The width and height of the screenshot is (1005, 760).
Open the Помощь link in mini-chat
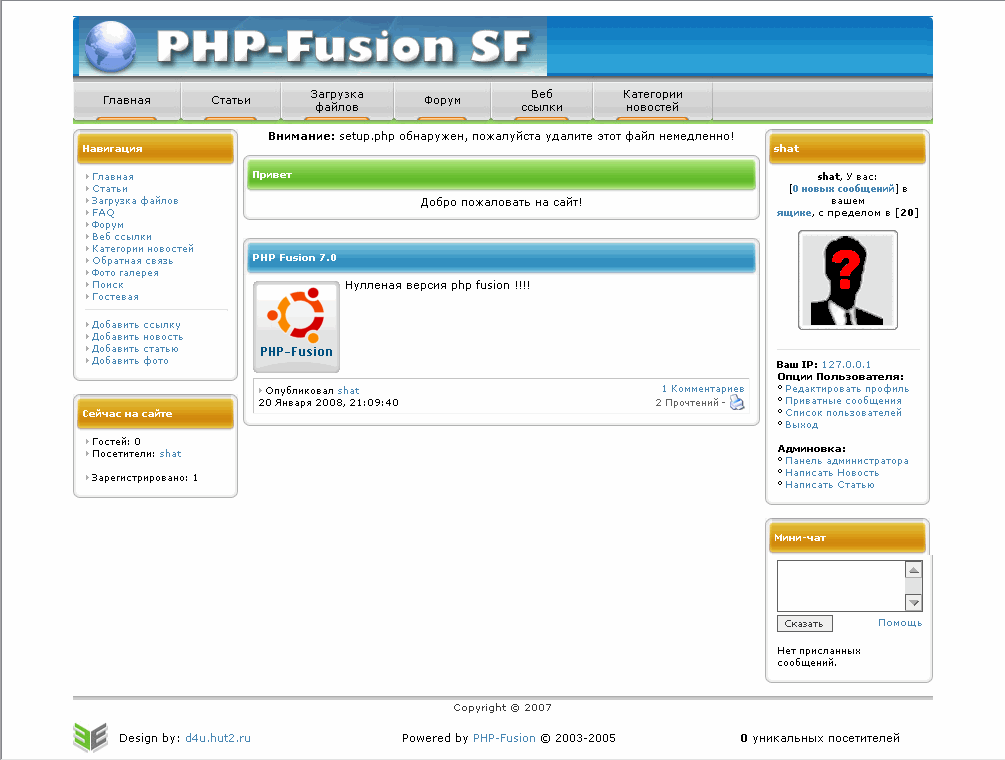pos(900,623)
